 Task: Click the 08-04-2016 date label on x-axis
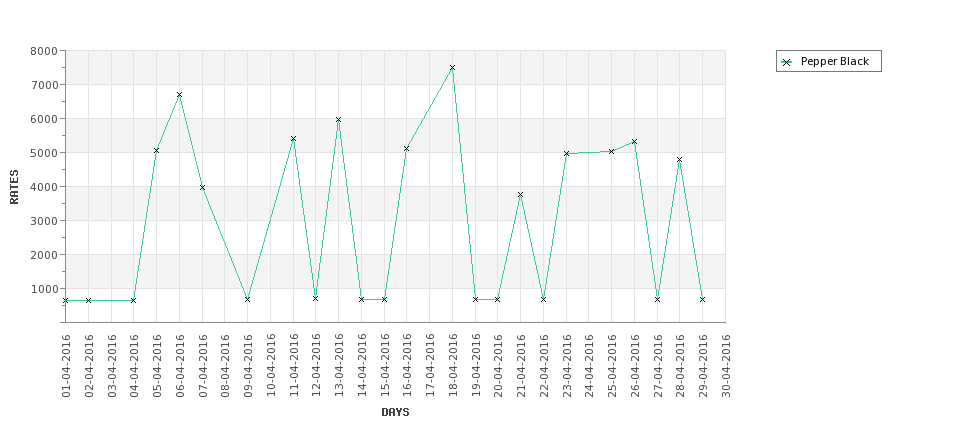click(x=226, y=366)
